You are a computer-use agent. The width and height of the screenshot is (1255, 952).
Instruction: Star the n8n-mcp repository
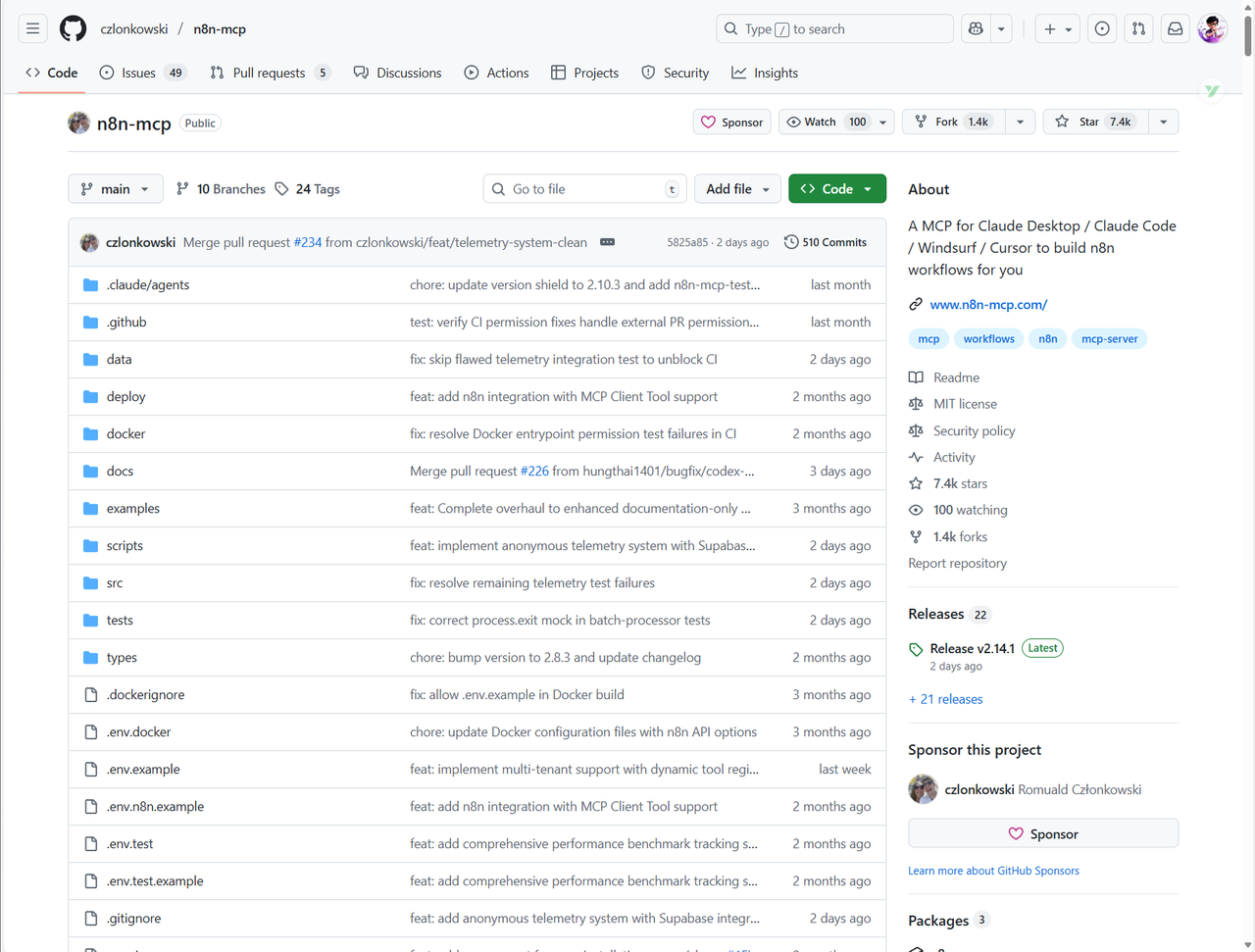[x=1093, y=122]
